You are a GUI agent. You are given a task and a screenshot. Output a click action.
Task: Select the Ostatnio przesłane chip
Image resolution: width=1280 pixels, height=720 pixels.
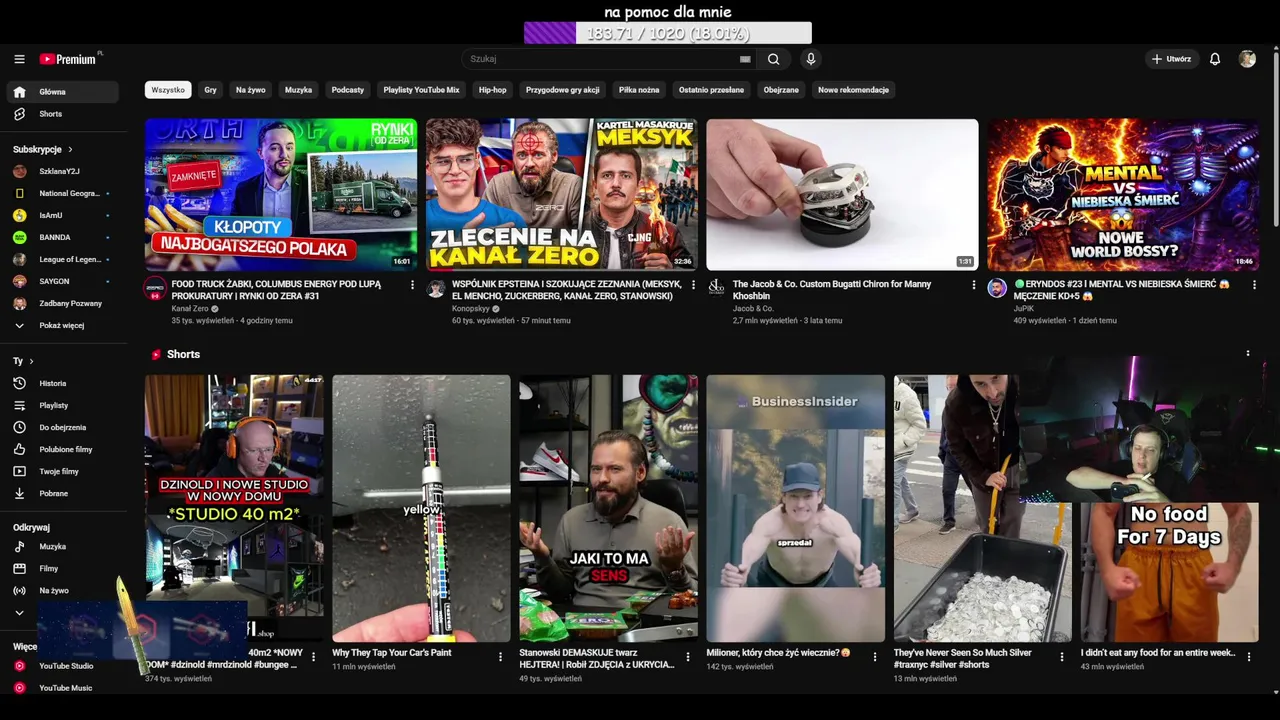coord(711,90)
